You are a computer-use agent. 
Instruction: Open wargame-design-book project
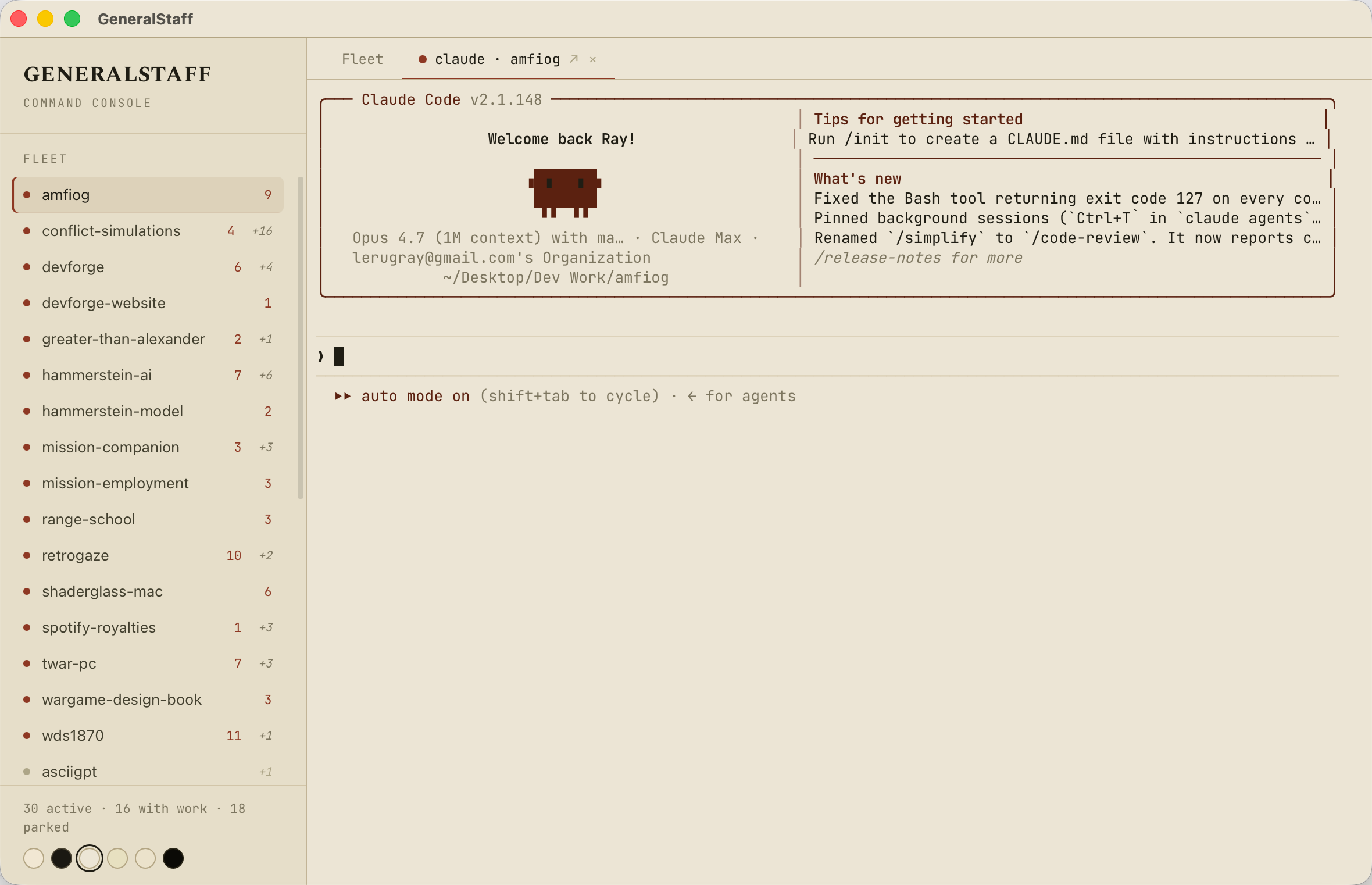pyautogui.click(x=148, y=700)
